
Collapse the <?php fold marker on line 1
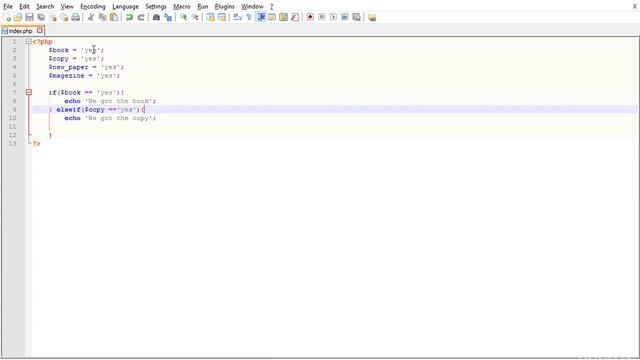(x=29, y=42)
